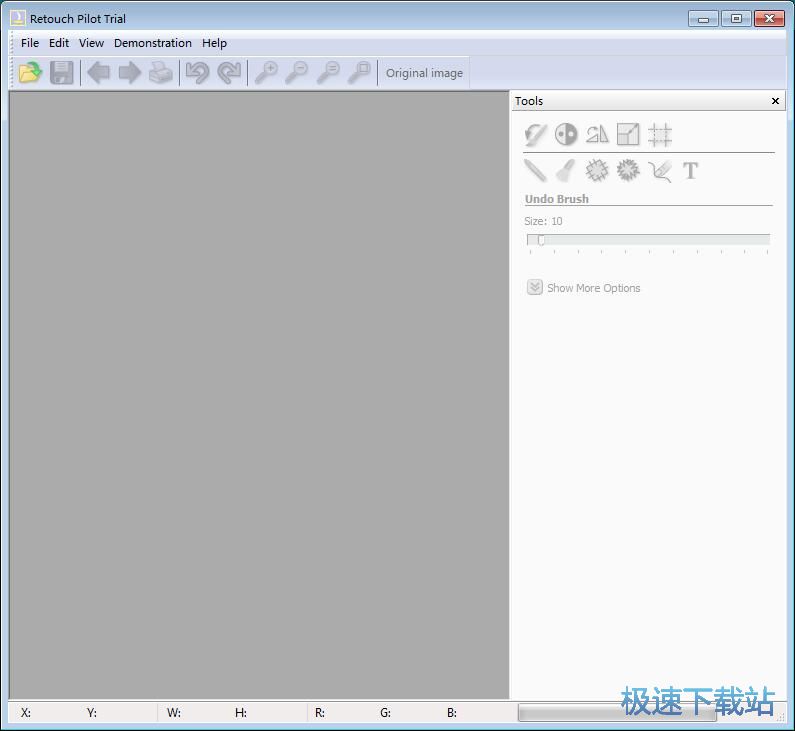Select the brightness contrast circle tool
The image size is (795, 731).
566,134
